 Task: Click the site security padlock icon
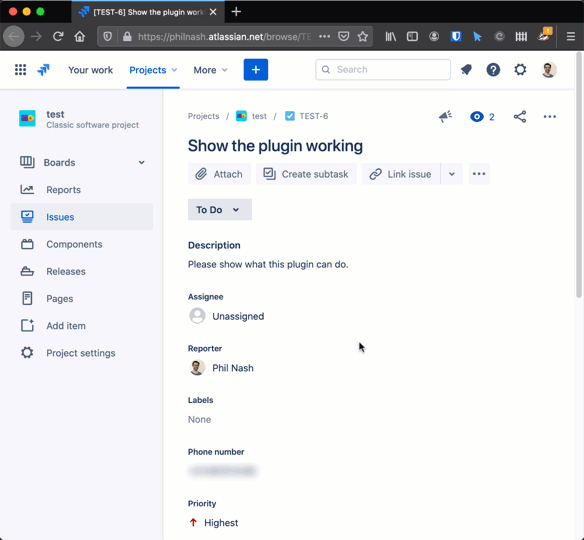pos(127,36)
